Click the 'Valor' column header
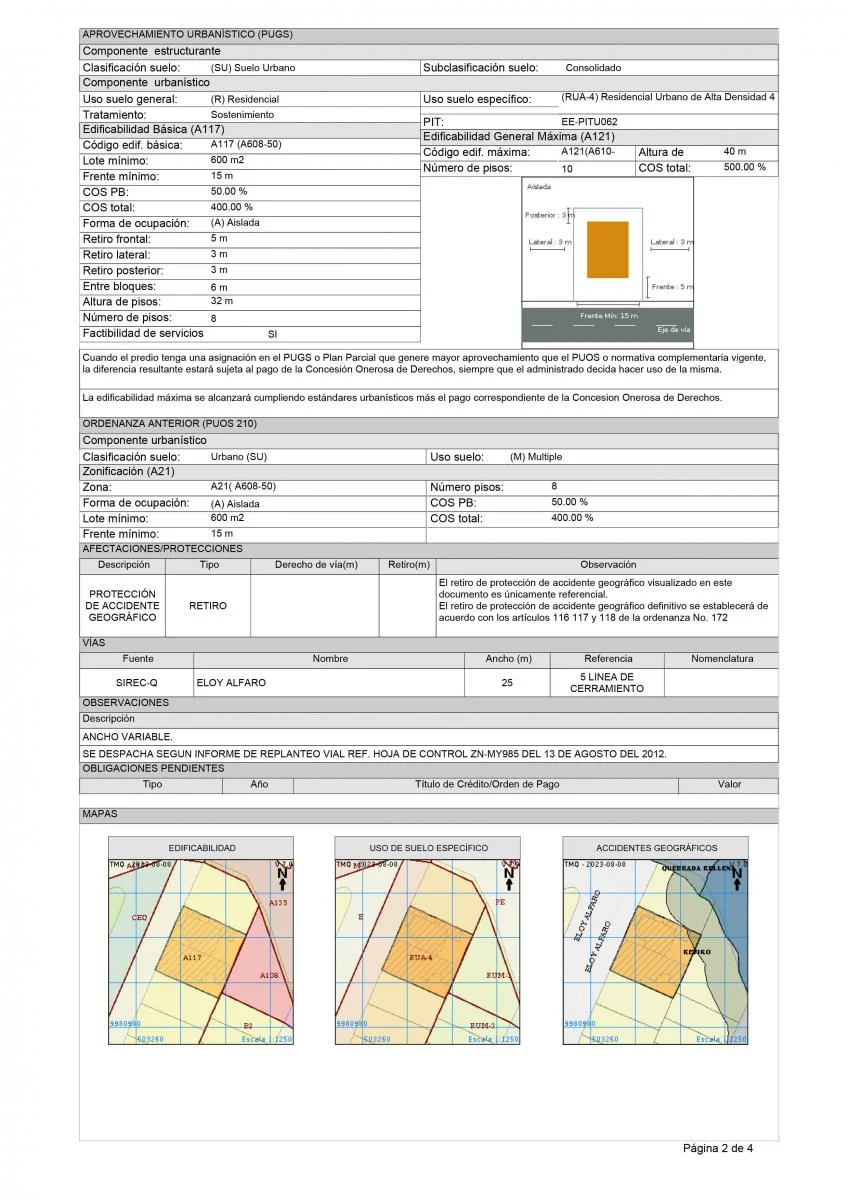The image size is (848, 1200). (730, 785)
